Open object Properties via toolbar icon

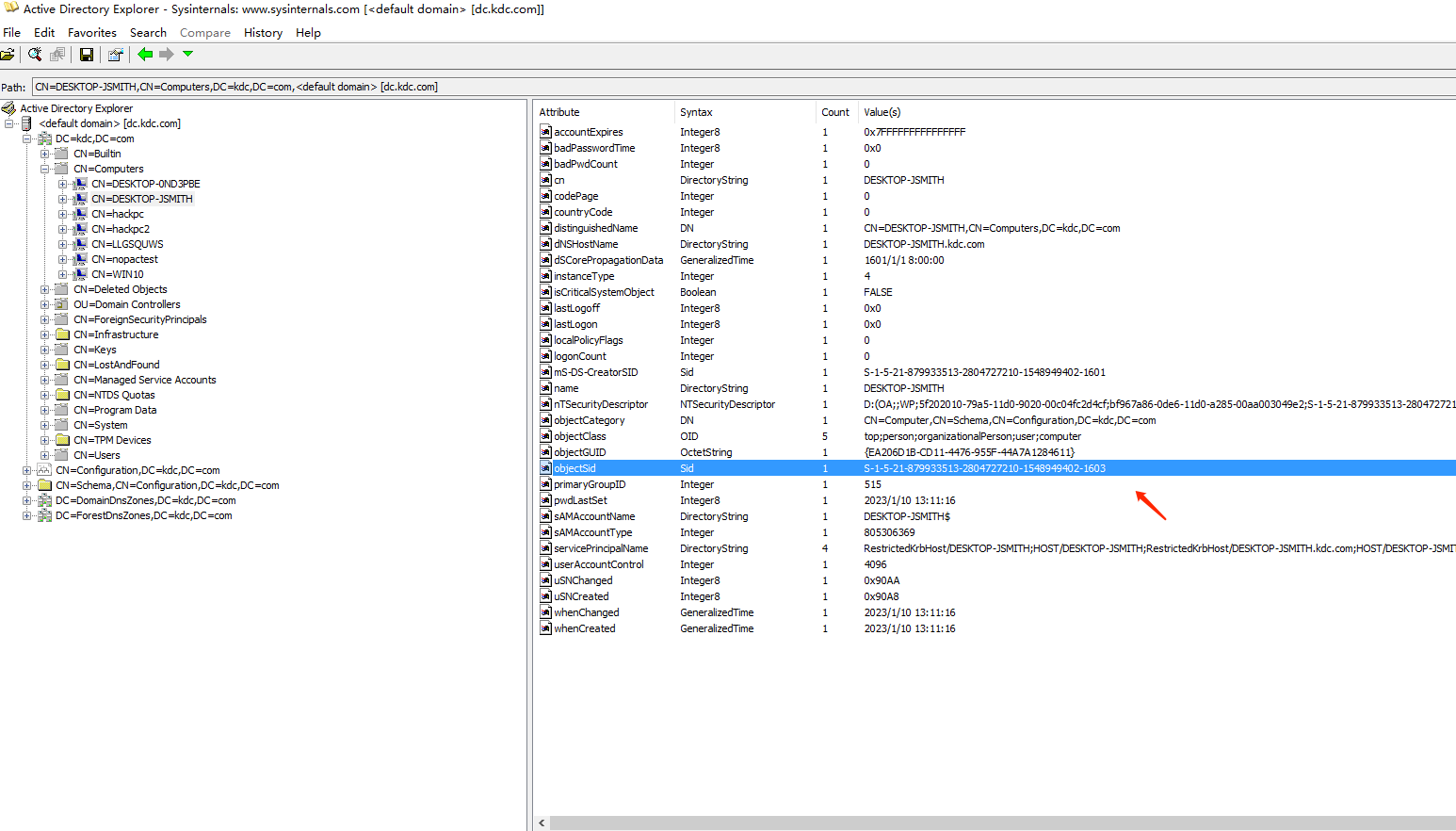tap(115, 55)
